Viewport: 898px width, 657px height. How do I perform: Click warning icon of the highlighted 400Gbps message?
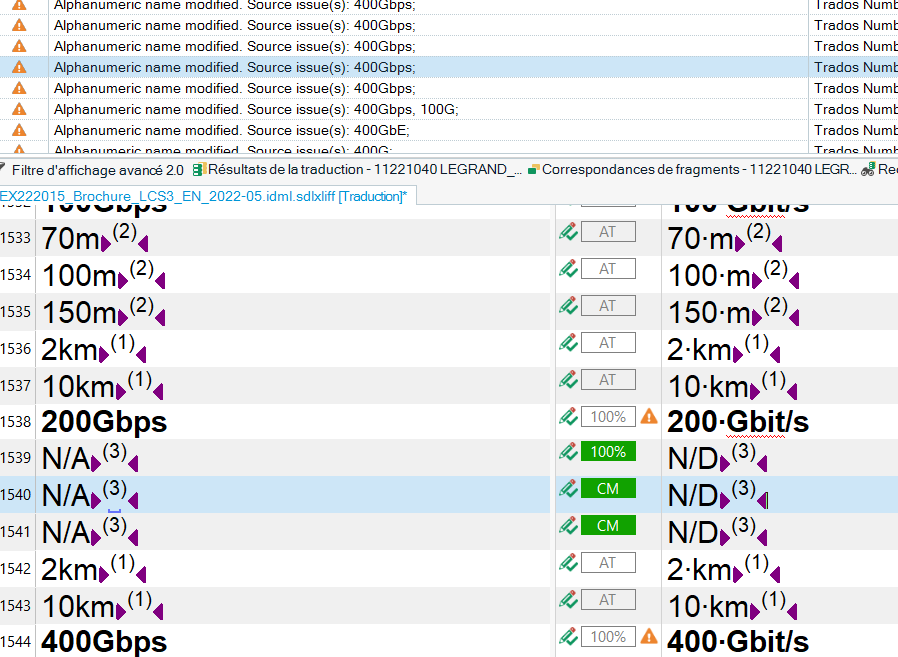click(19, 67)
